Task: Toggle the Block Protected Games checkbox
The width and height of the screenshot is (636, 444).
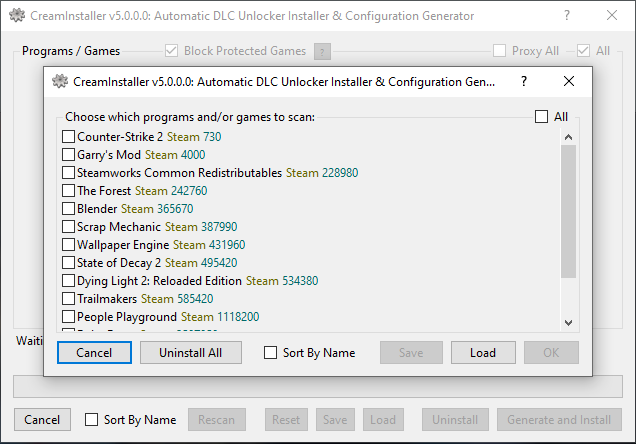Action: [x=171, y=51]
